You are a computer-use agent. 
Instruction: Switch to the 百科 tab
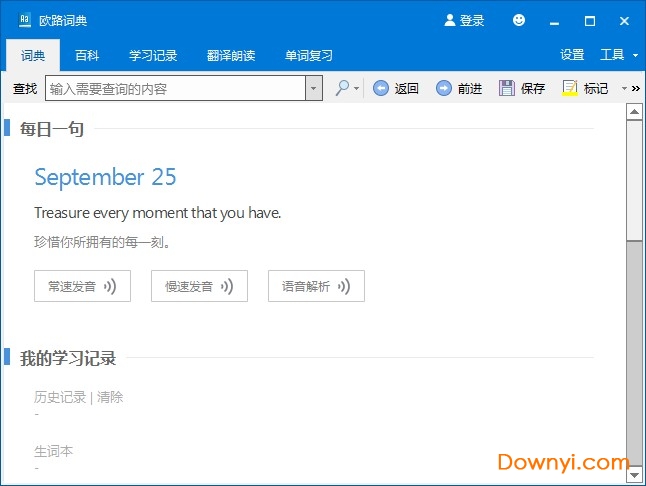pyautogui.click(x=87, y=55)
